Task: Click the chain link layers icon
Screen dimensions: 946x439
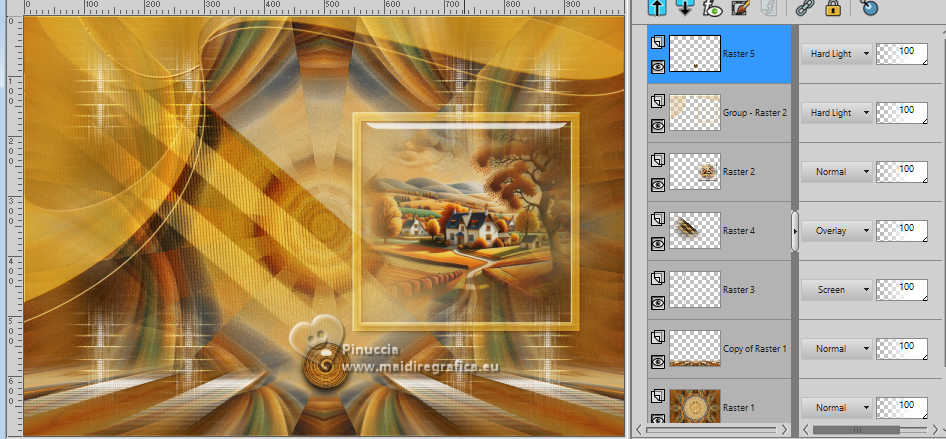Action: (803, 8)
